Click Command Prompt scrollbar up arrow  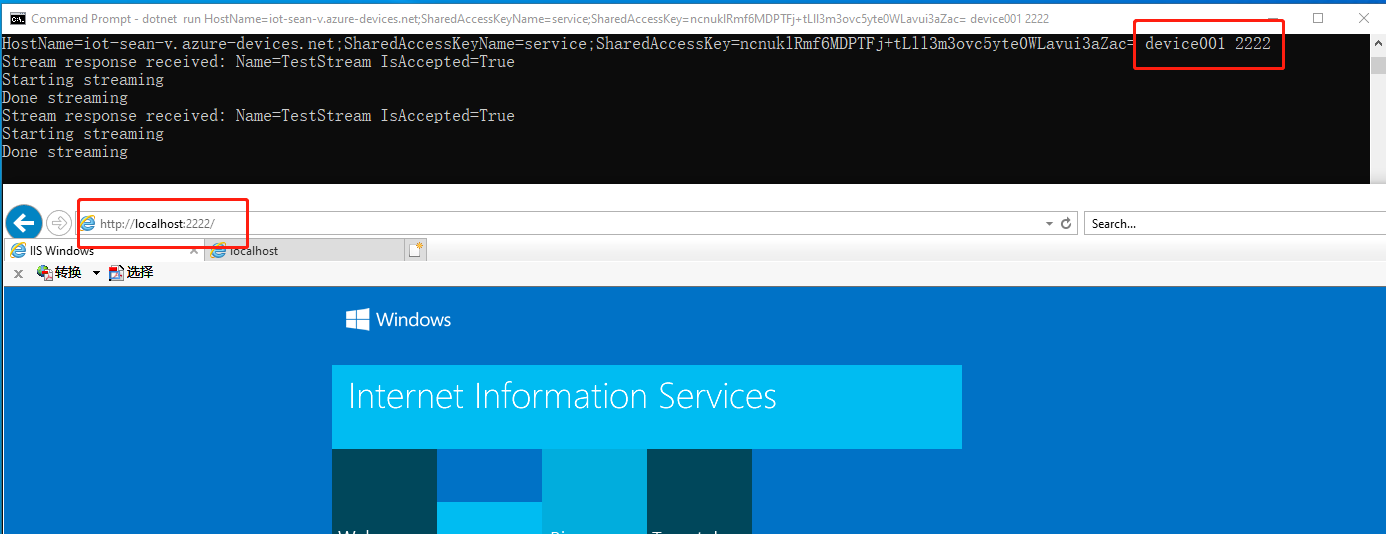point(1378,43)
